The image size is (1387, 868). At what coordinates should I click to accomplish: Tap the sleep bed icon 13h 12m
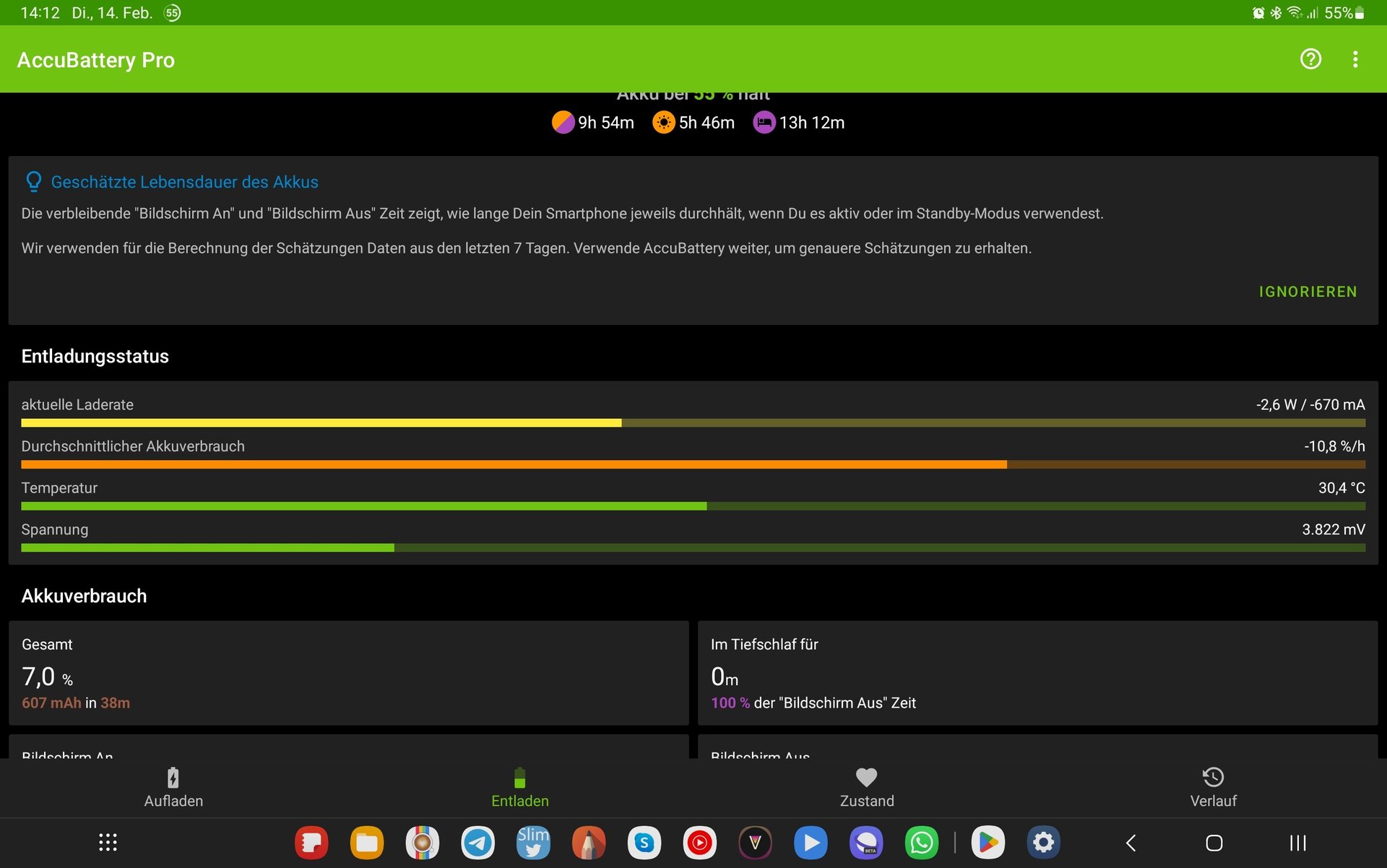point(764,123)
